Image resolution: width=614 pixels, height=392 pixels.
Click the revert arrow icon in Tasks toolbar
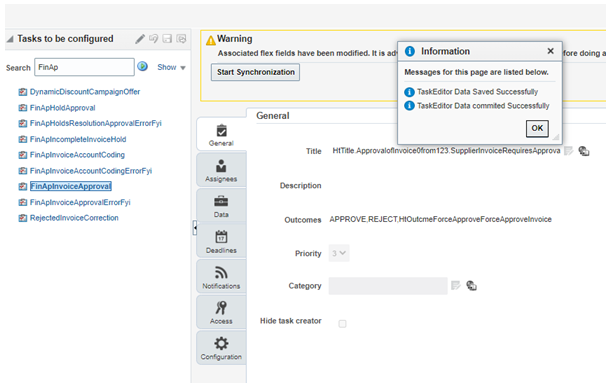click(x=154, y=39)
